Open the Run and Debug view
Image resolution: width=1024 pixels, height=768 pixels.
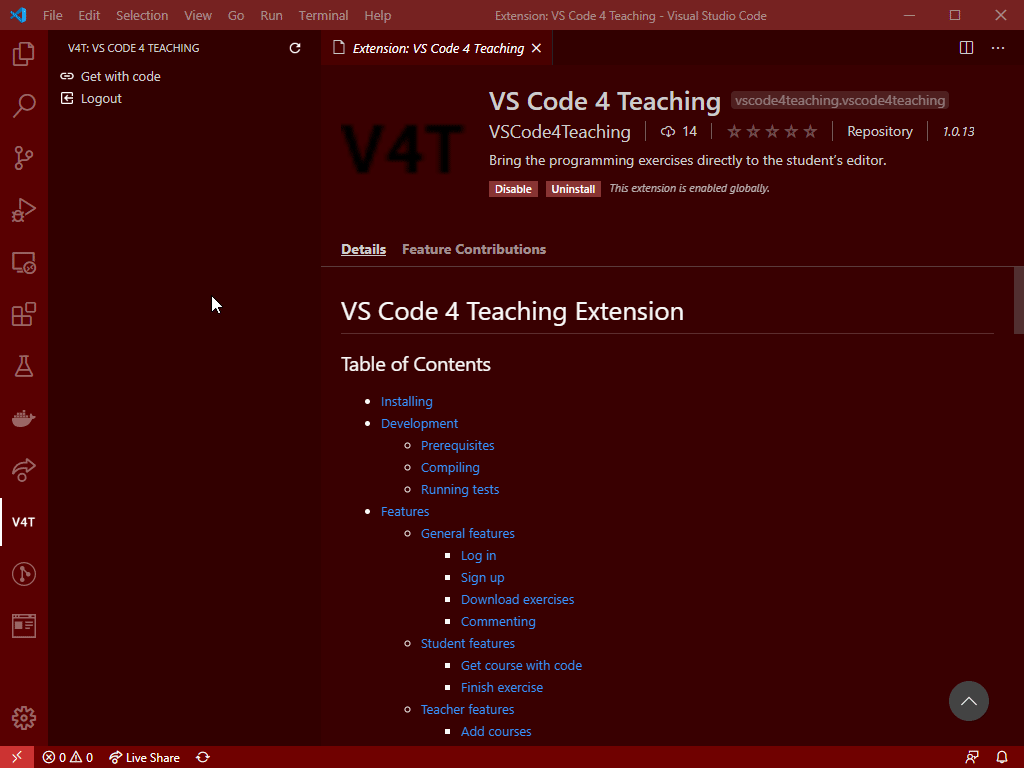click(24, 210)
